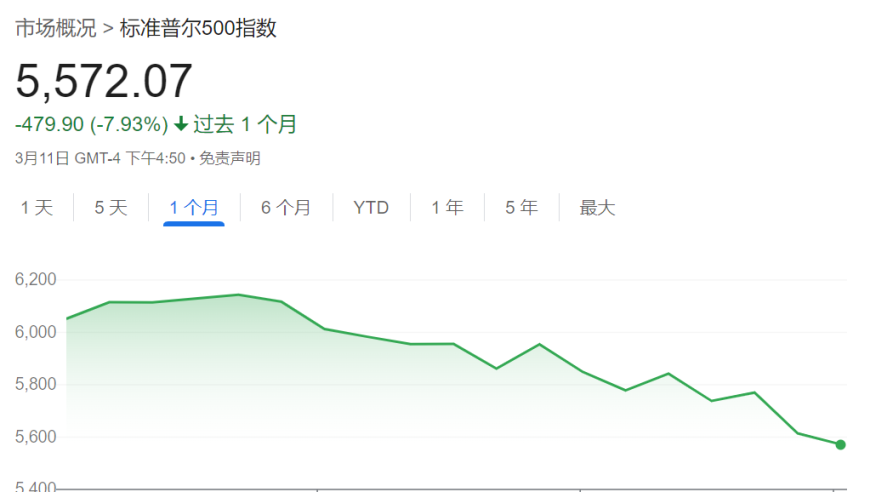
Task: Click the 标准普尔500指数 title
Action: (x=198, y=28)
